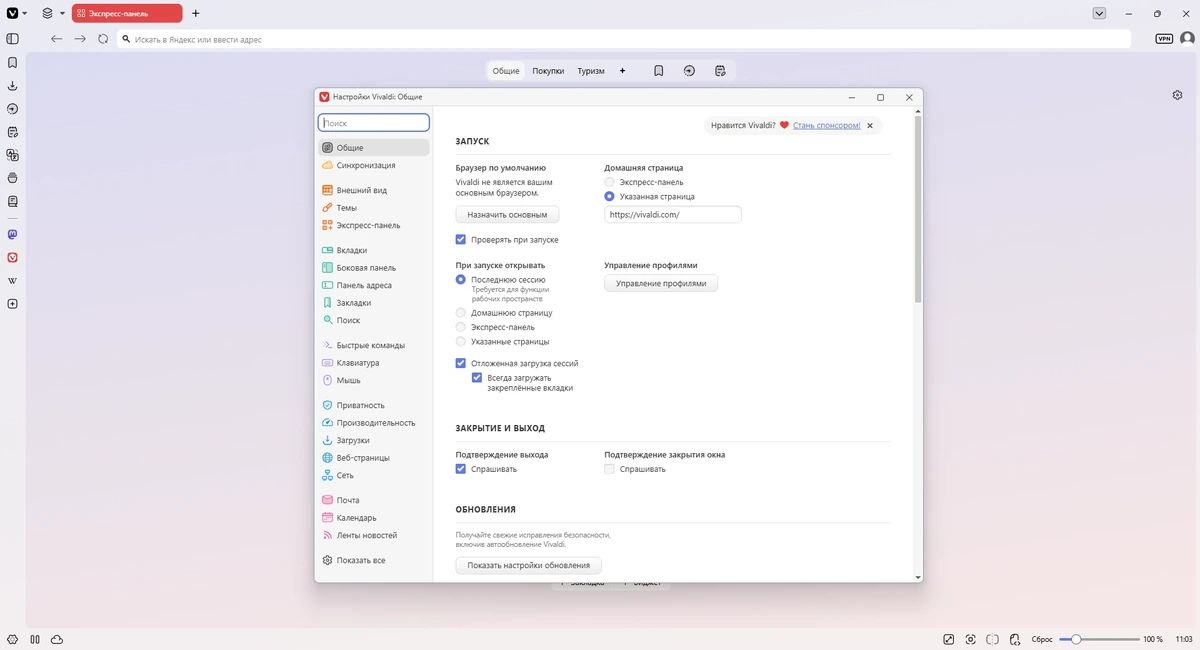The width and height of the screenshot is (1200, 650).
Task: Select 'Домашнюю страницу' startup option
Action: coord(461,313)
